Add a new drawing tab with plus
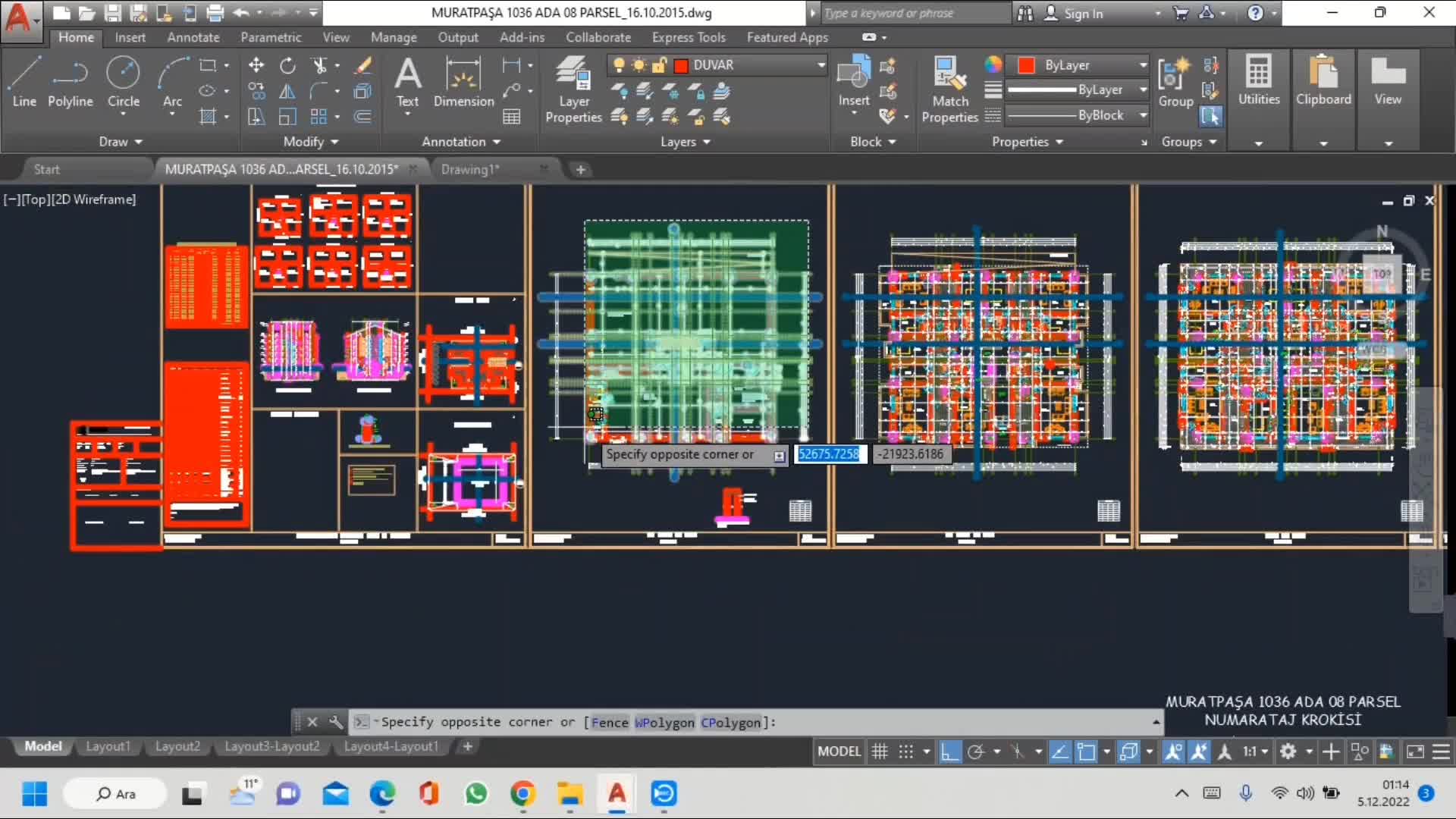Viewport: 1456px width, 819px height. click(x=581, y=170)
